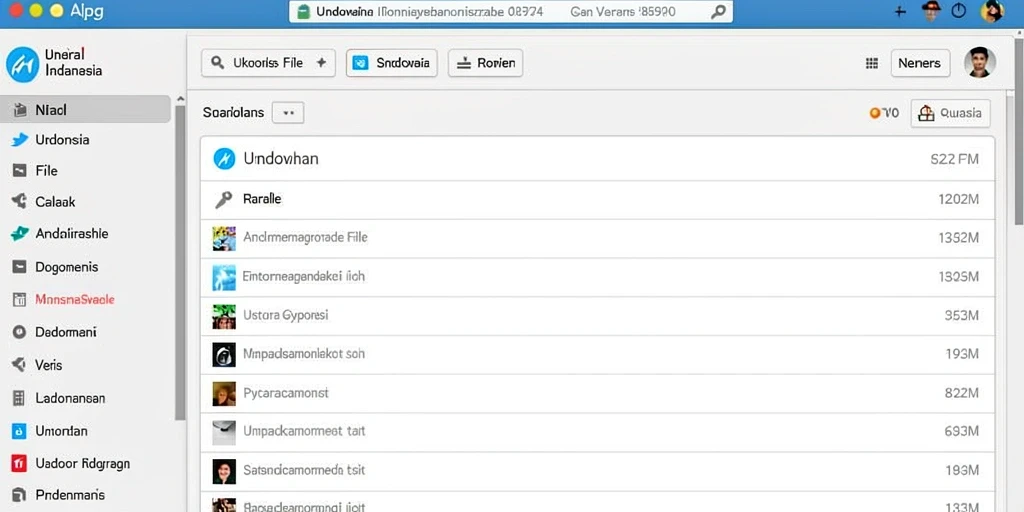The height and width of the screenshot is (512, 1024).
Task: Click the Eintomeagandakei thumbnail
Action: click(224, 278)
